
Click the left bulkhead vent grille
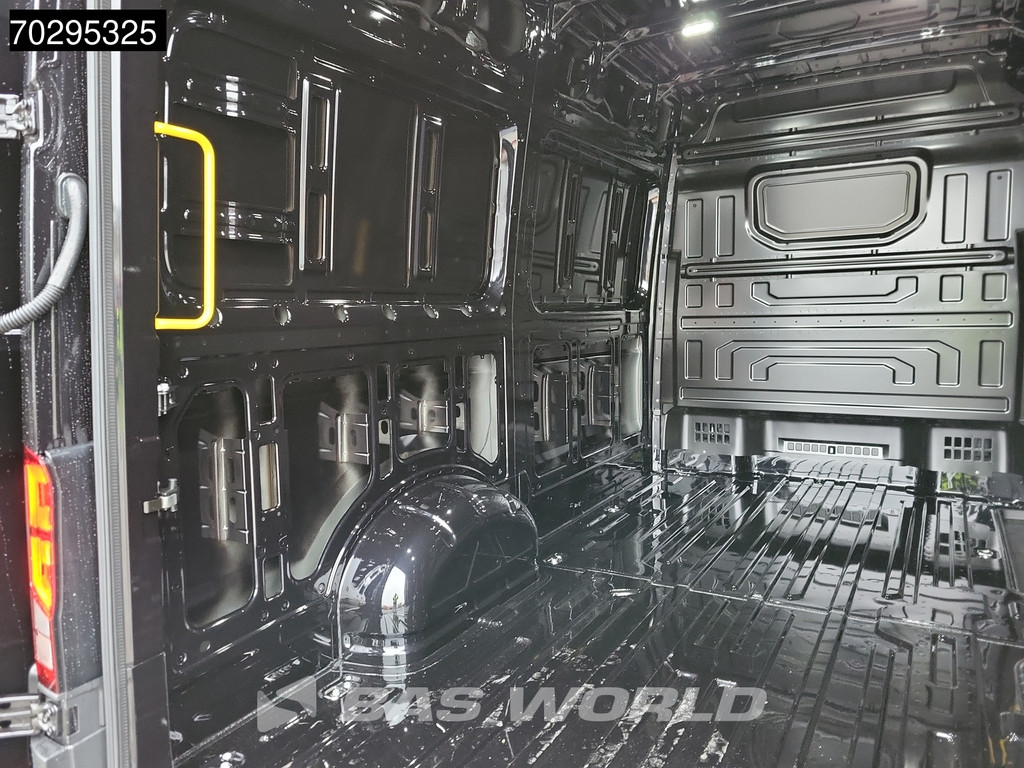click(711, 433)
